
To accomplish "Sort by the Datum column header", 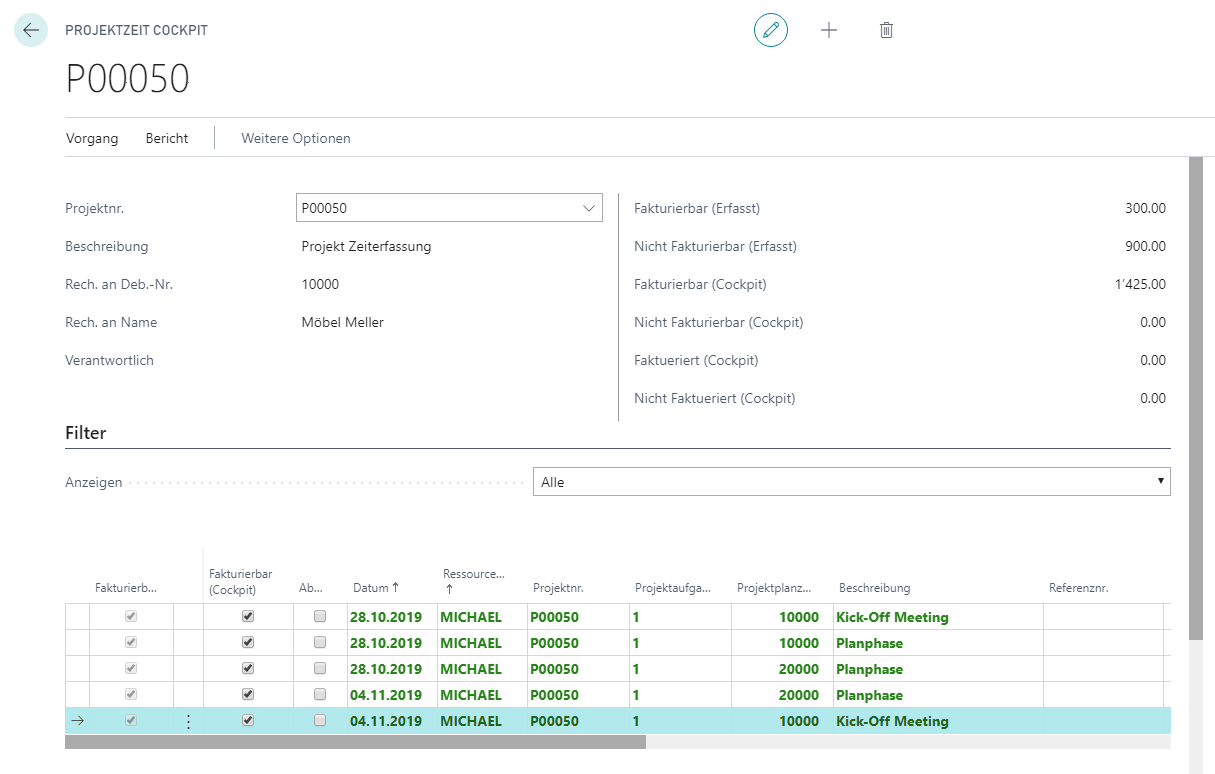I will click(376, 588).
